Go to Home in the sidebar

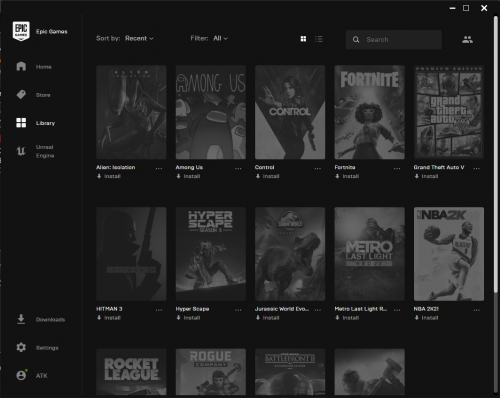[x=44, y=67]
